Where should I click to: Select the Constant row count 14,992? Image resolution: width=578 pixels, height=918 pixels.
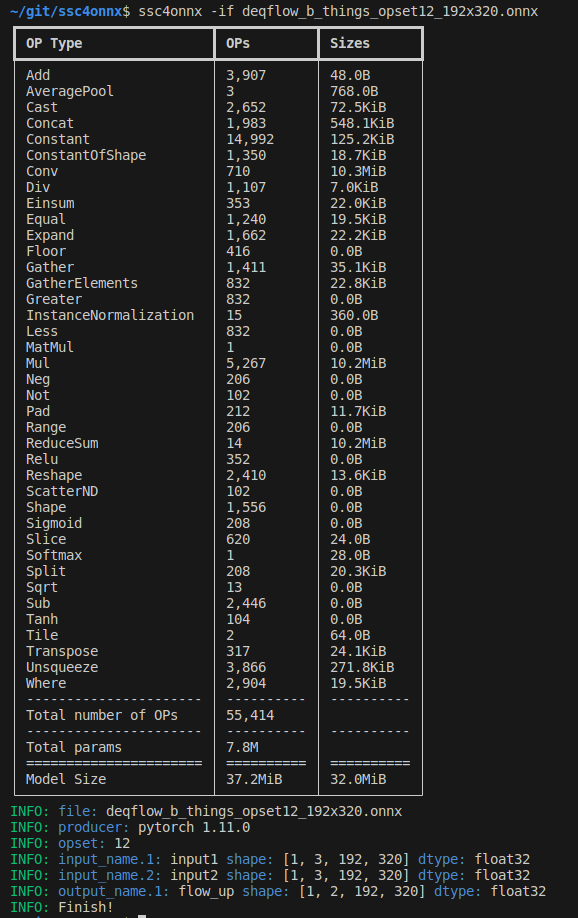point(250,139)
